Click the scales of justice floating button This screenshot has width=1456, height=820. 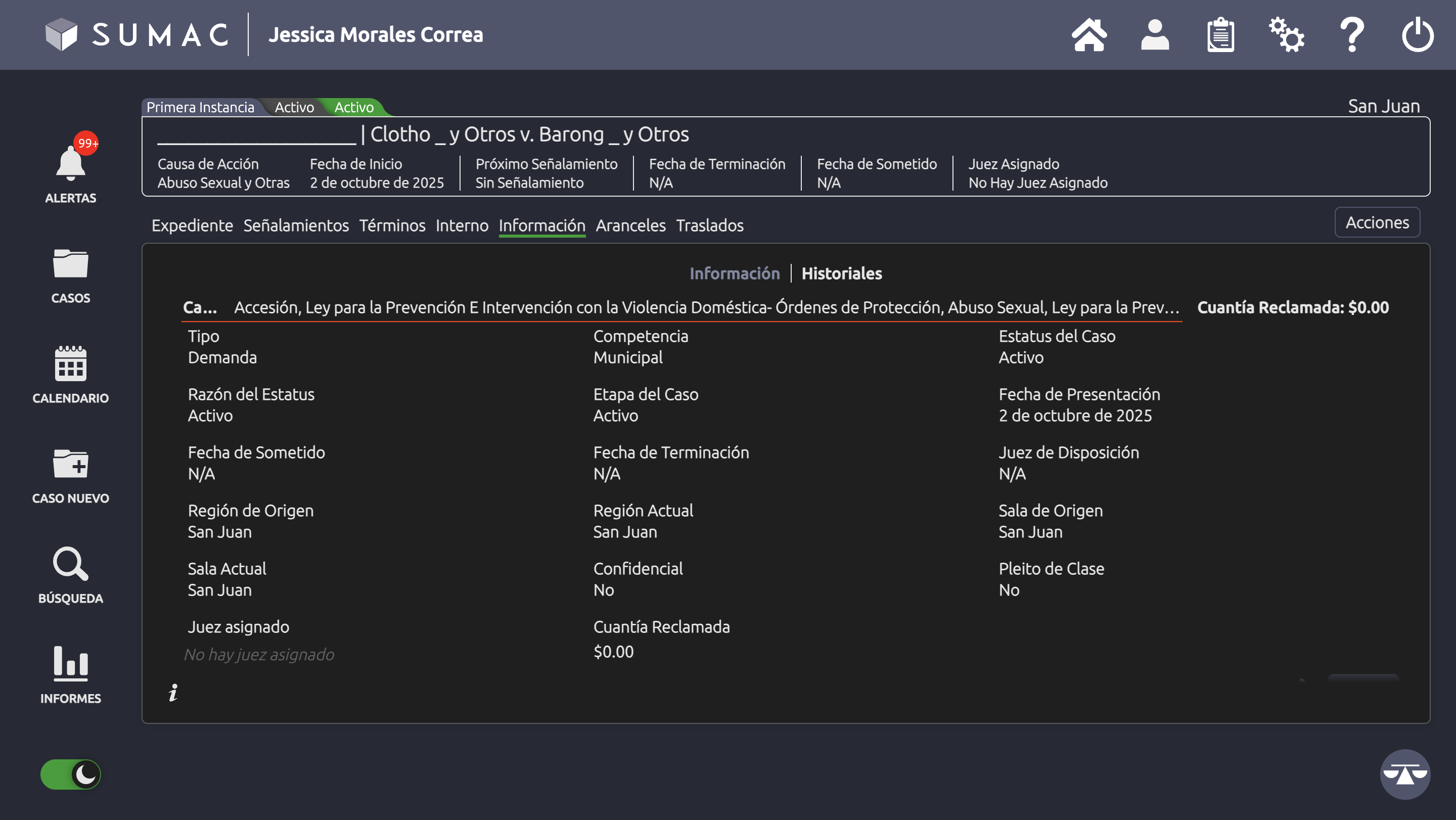[x=1405, y=774]
